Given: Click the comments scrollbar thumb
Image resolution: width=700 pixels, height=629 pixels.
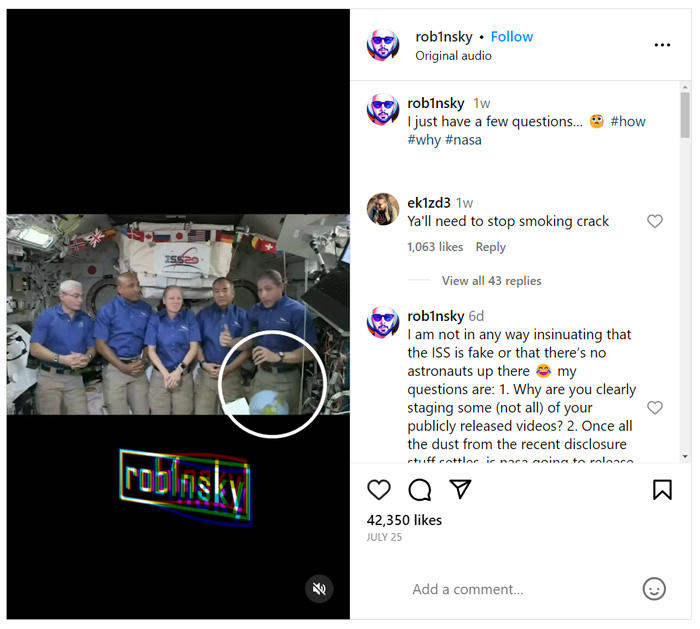Looking at the screenshot, I should 685,115.
